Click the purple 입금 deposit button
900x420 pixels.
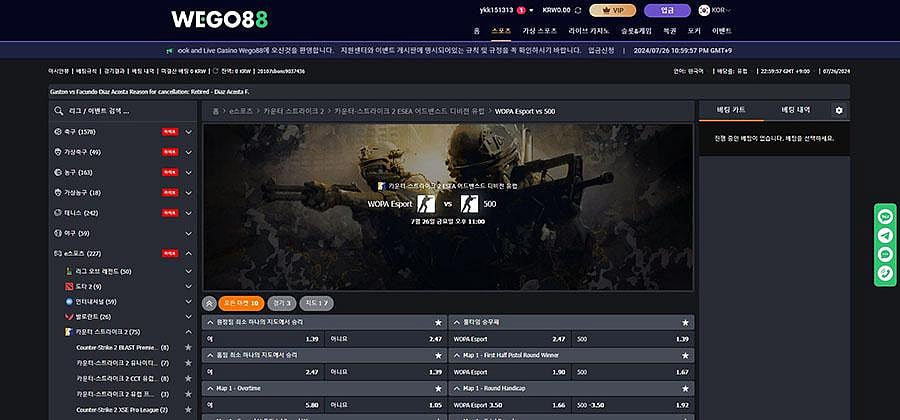point(667,10)
